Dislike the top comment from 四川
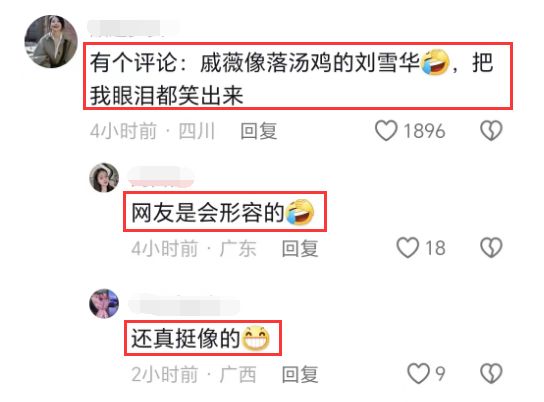The width and height of the screenshot is (544, 402). point(491,131)
